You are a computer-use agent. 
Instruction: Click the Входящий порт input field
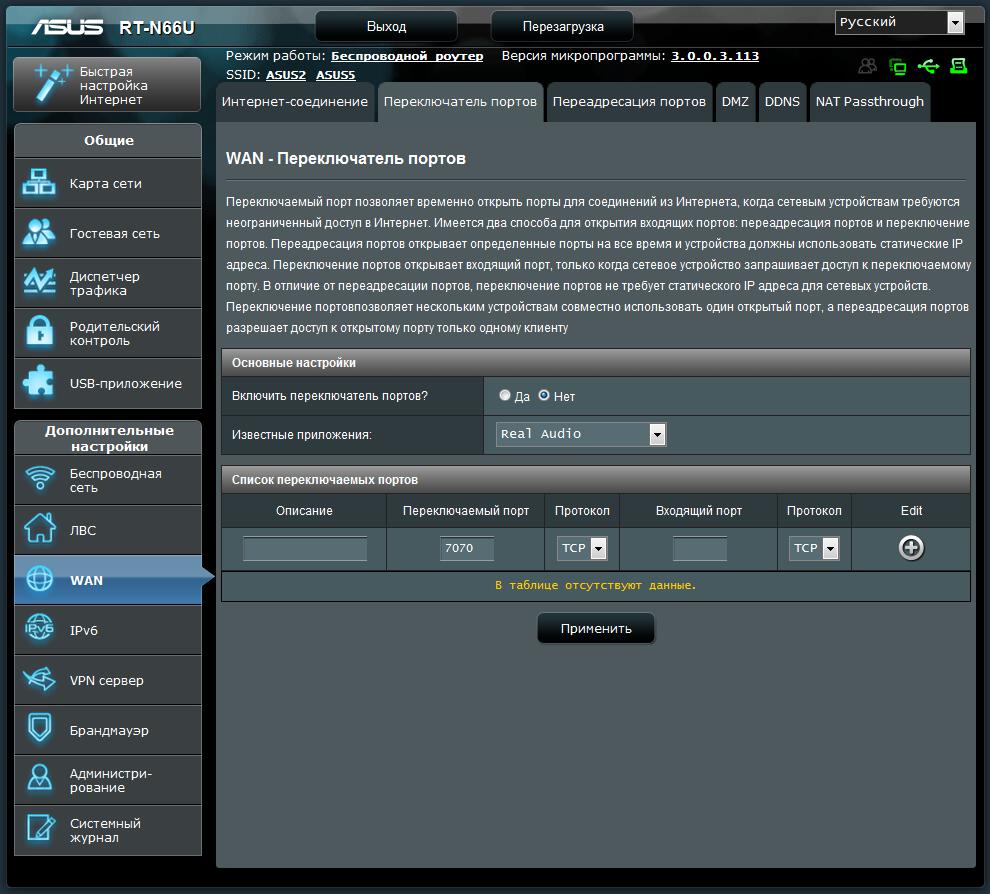pyautogui.click(x=700, y=548)
